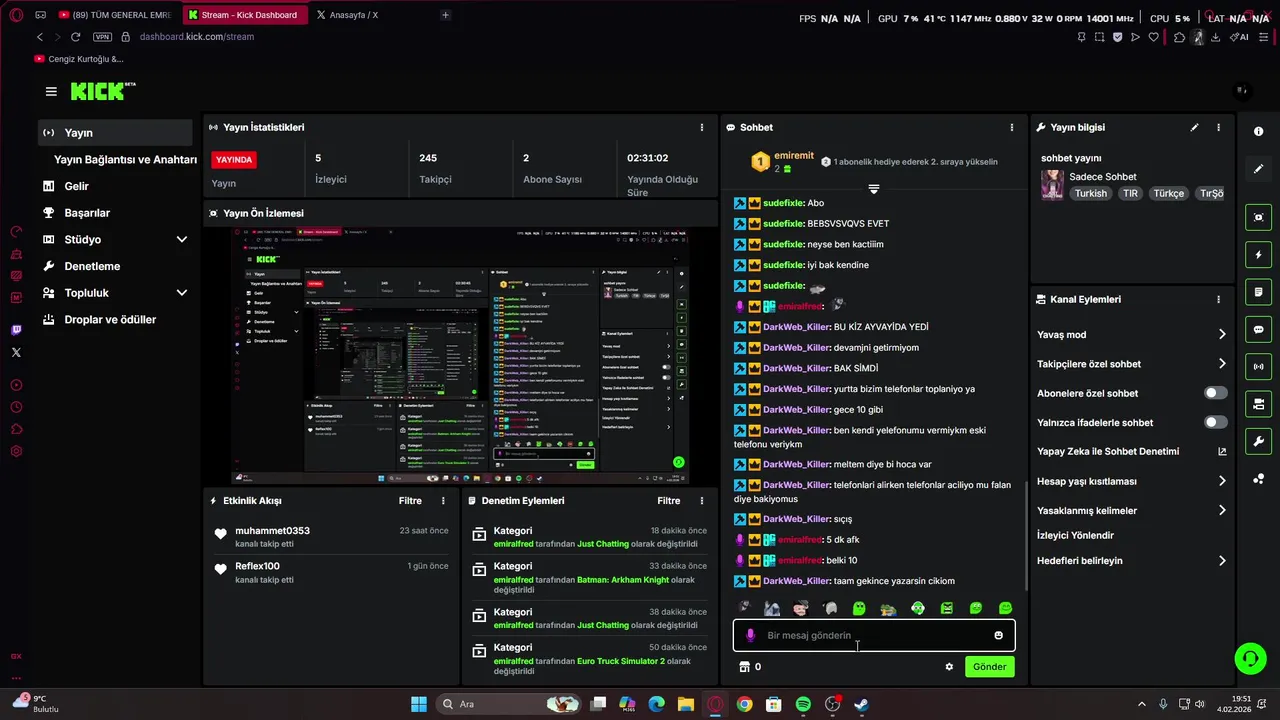Viewport: 1280px width, 720px height.
Task: Open Yayın İstatistikleri three-dot menu
Action: 701,127
